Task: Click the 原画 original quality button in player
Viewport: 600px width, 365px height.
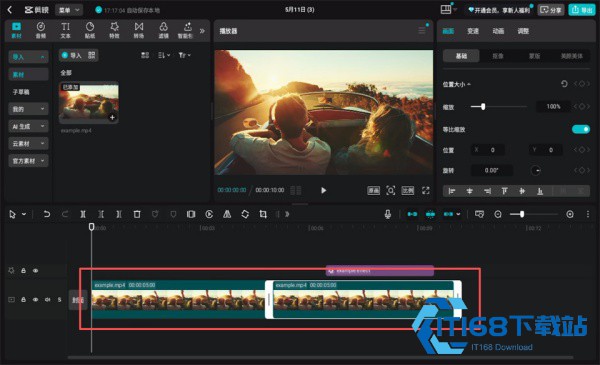Action: pyautogui.click(x=373, y=190)
